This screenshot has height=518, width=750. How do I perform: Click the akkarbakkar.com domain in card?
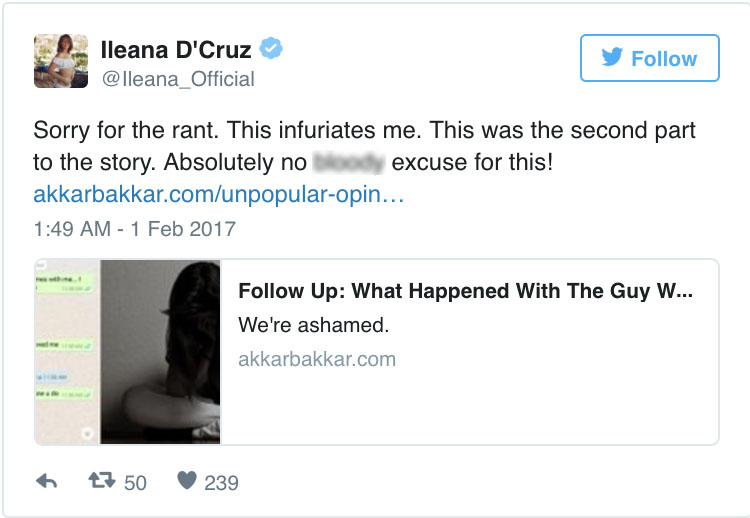tap(317, 358)
